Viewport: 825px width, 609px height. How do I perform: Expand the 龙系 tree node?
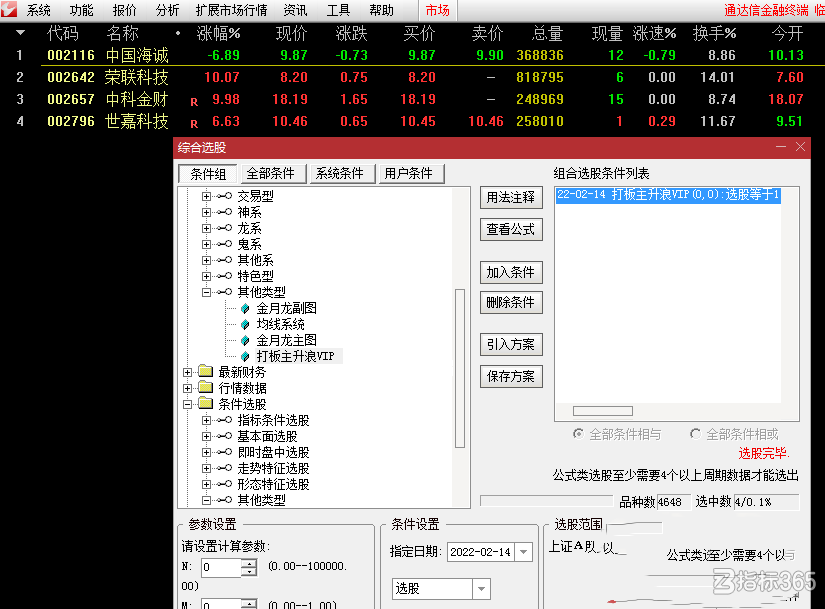pyautogui.click(x=206, y=228)
